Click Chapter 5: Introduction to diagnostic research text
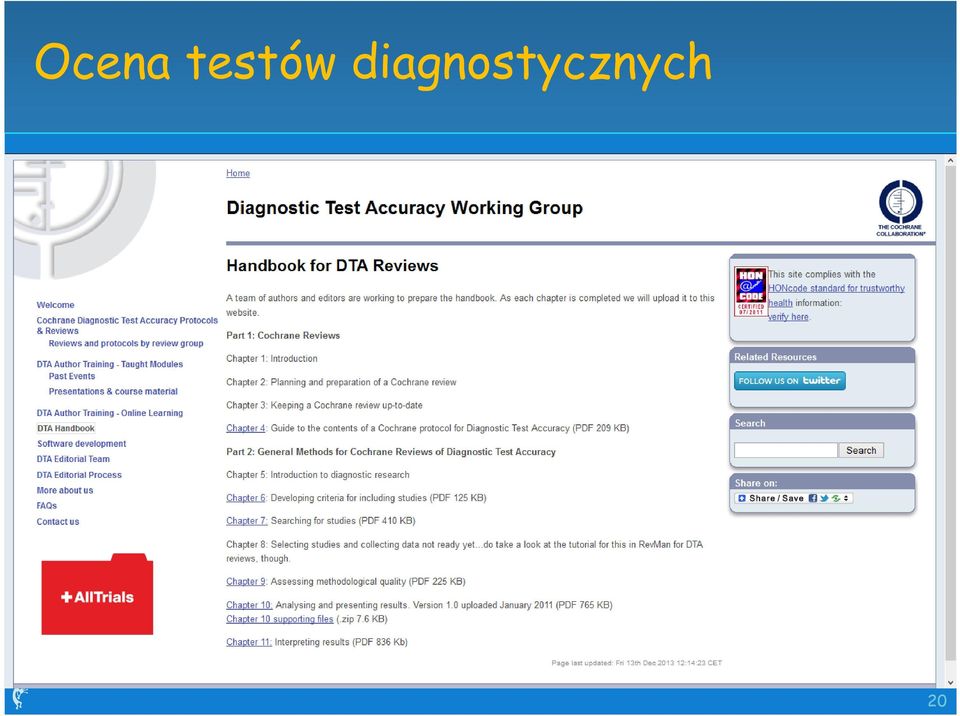This screenshot has height=716, width=960. click(318, 475)
